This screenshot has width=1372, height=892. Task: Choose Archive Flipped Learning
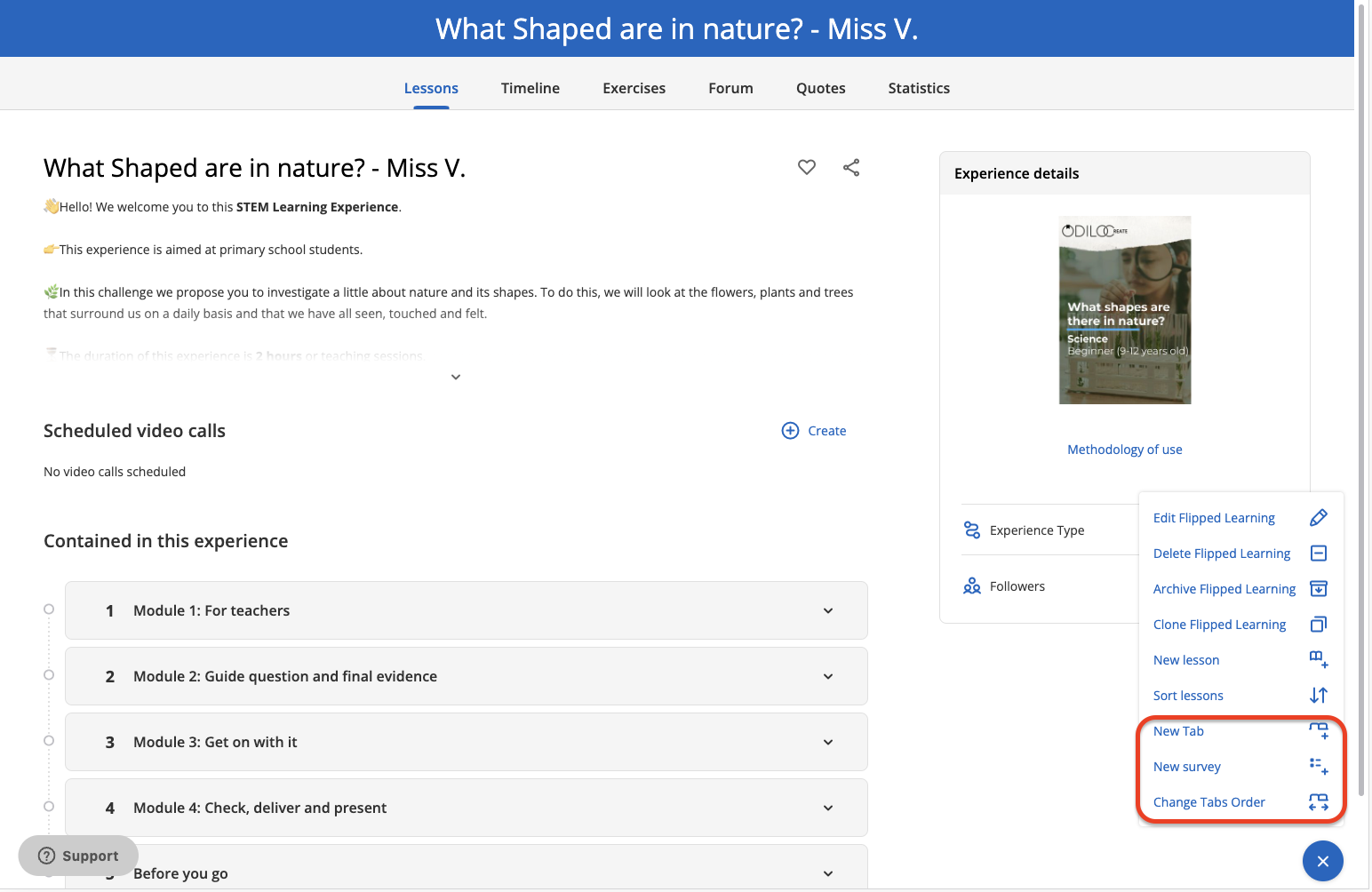1224,589
